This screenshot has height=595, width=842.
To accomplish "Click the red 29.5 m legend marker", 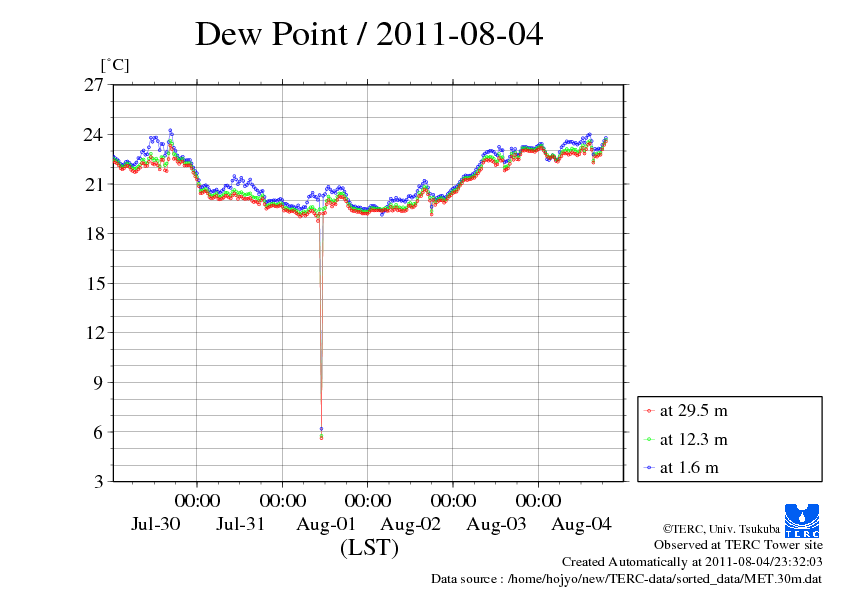I will pyautogui.click(x=649, y=411).
